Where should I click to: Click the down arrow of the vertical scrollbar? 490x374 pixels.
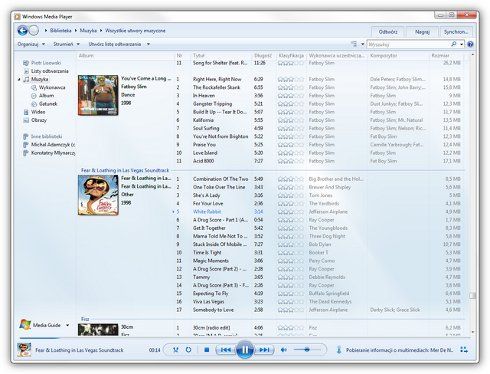[472, 332]
